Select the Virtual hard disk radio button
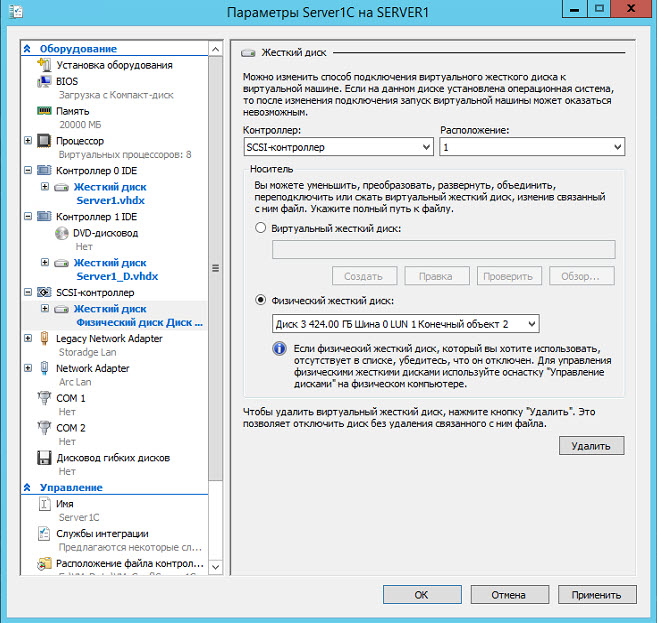 point(261,227)
